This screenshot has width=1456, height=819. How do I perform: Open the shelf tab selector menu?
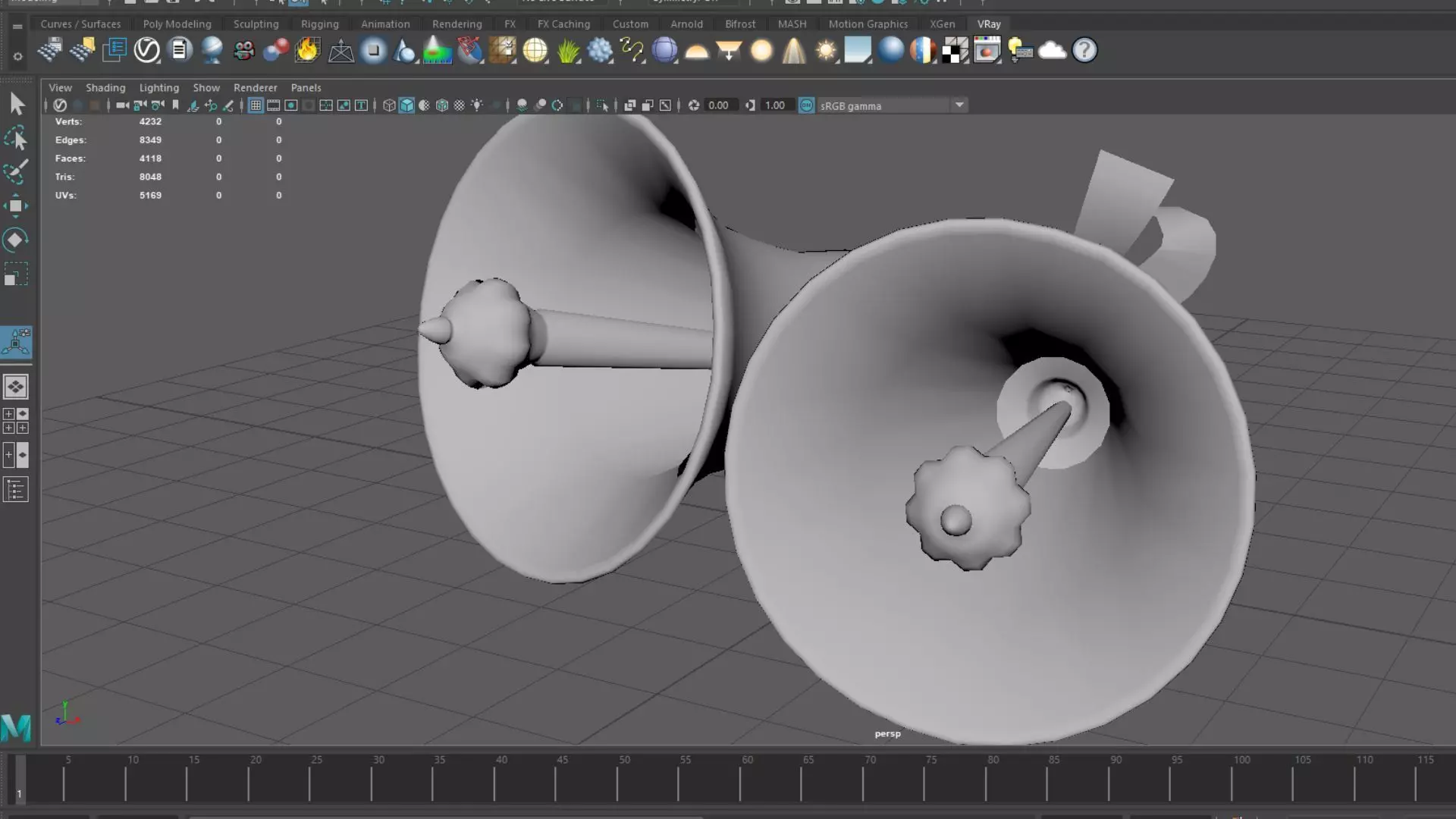click(x=17, y=26)
